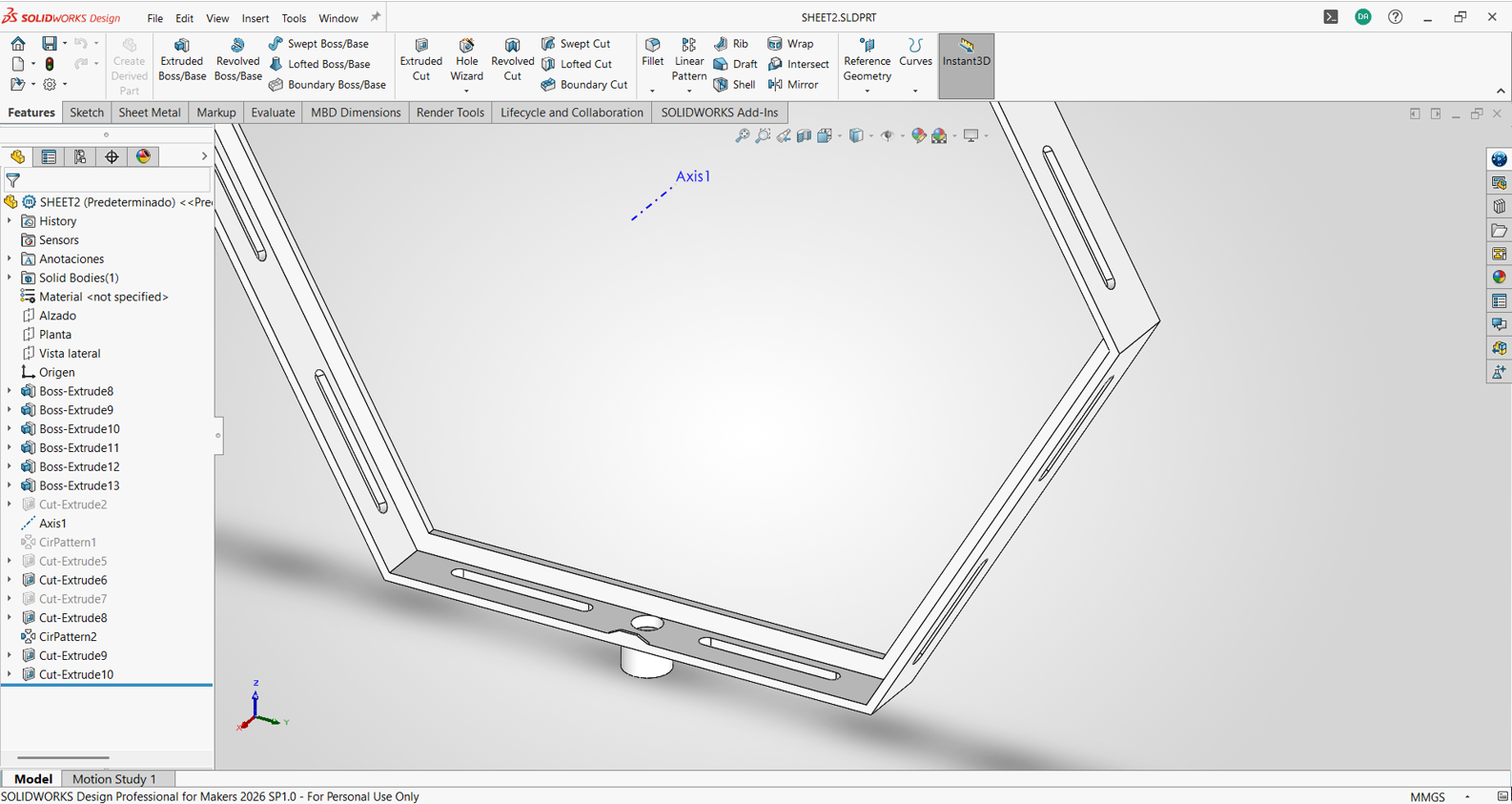Open the DimXpertManager crosshair tab

(112, 156)
